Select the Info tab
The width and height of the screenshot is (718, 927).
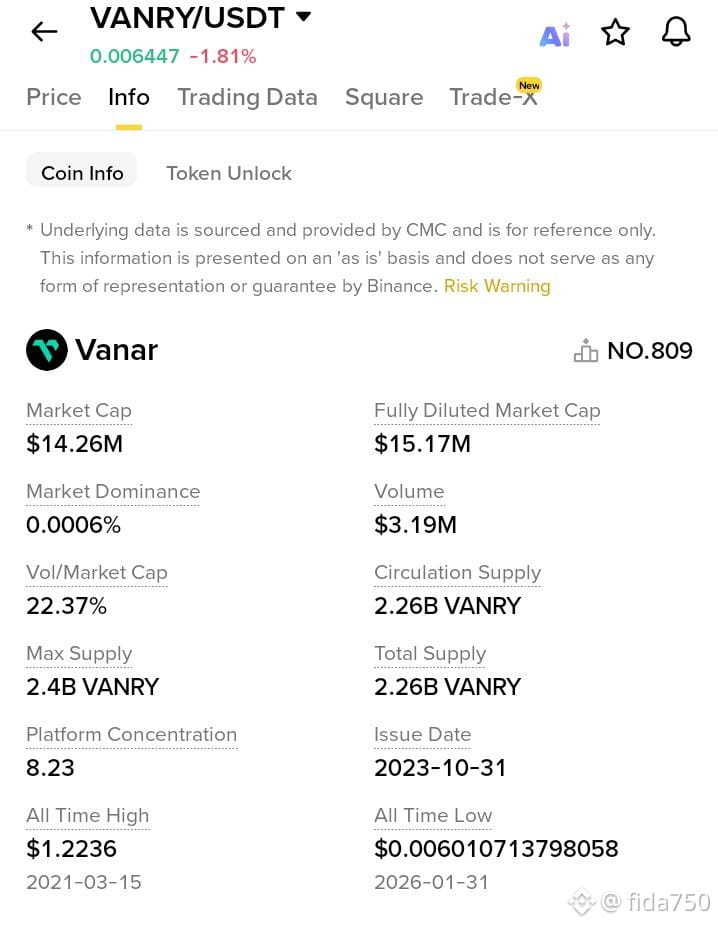(129, 97)
